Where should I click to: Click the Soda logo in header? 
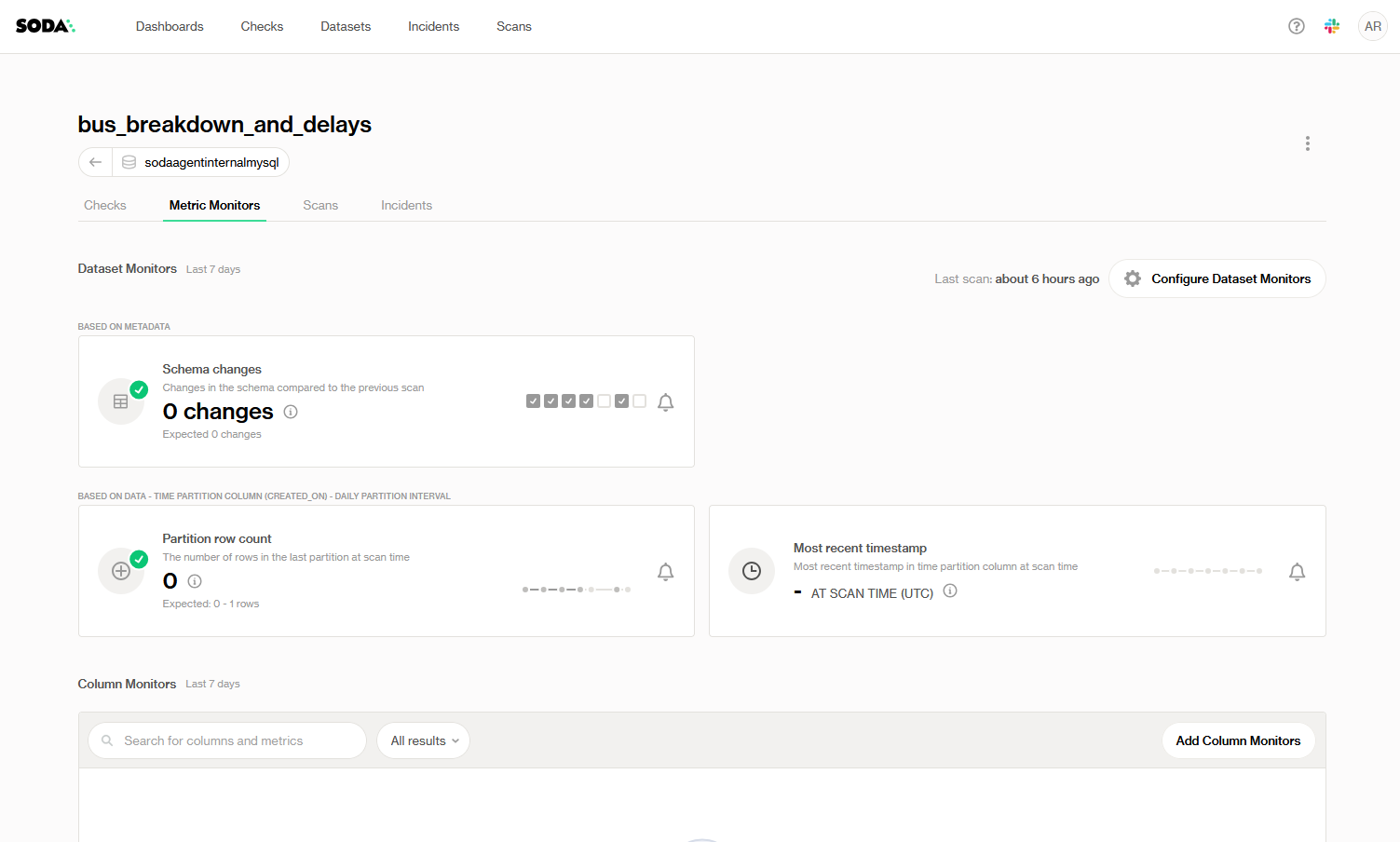[x=45, y=26]
